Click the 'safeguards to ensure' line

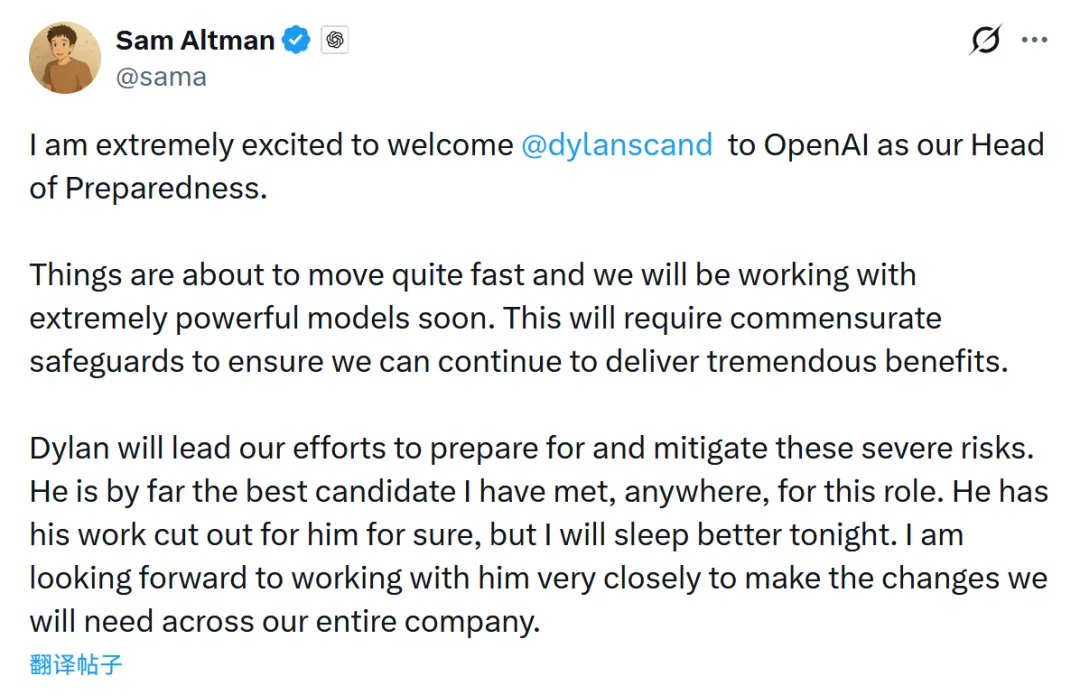pos(519,362)
